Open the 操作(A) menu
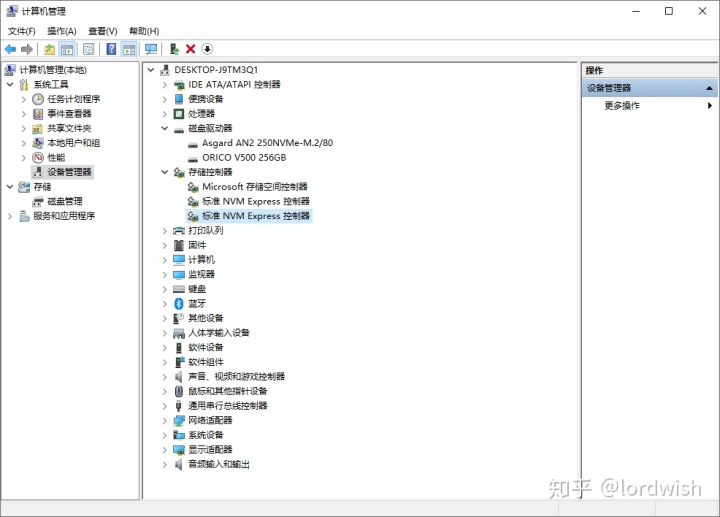Image resolution: width=720 pixels, height=517 pixels. pyautogui.click(x=62, y=31)
